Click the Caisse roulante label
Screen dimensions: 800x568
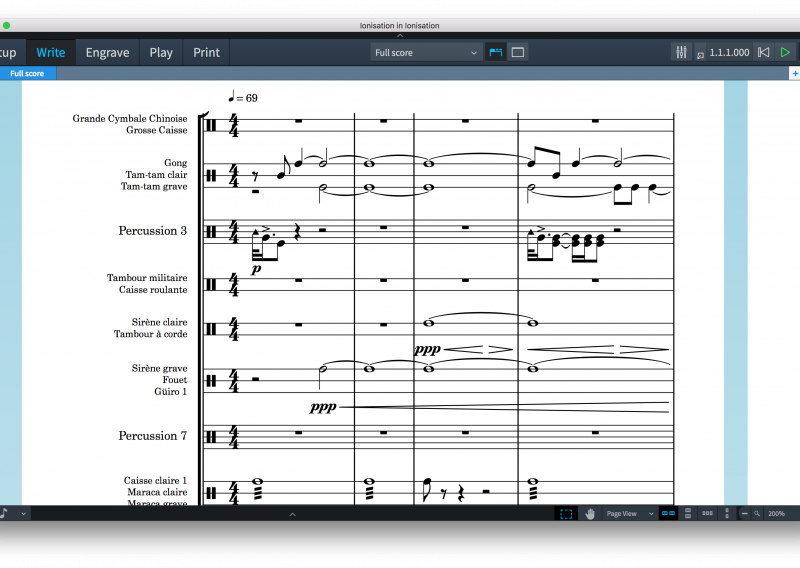pos(153,289)
